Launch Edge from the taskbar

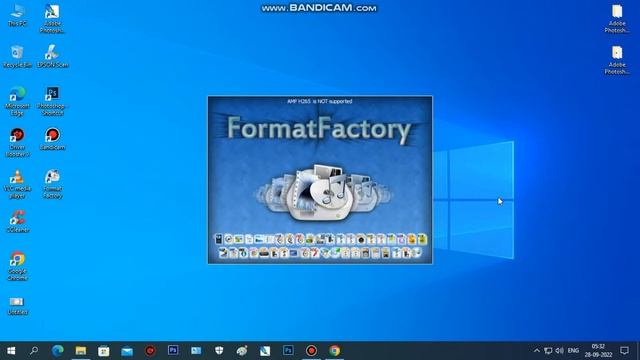[58, 351]
